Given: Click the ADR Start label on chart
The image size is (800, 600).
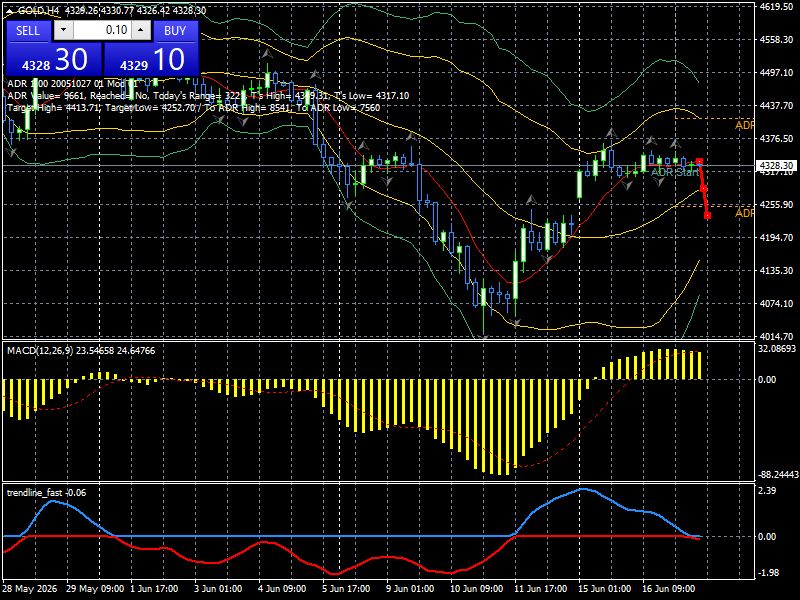Looking at the screenshot, I should click(x=674, y=172).
